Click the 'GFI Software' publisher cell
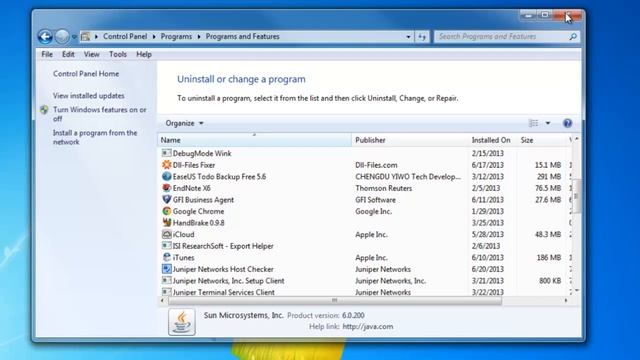This screenshot has height=360, width=640. point(375,200)
